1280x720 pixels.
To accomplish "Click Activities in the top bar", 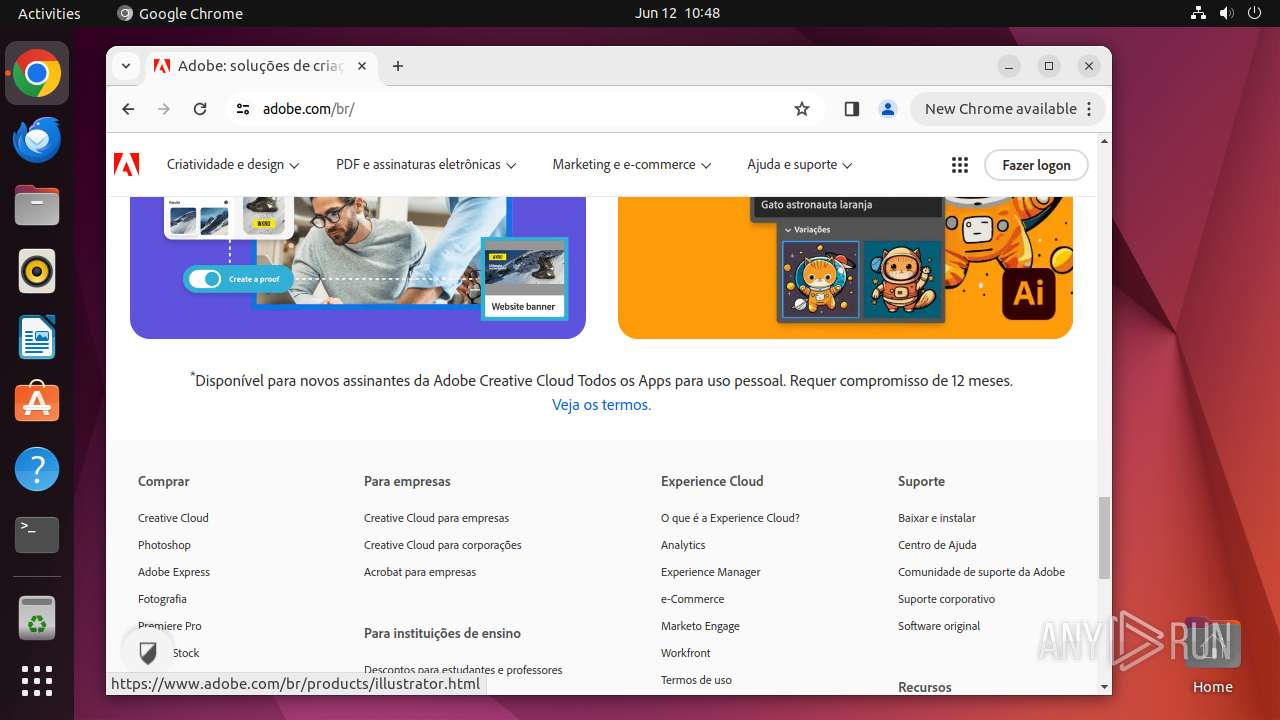I will click(49, 13).
